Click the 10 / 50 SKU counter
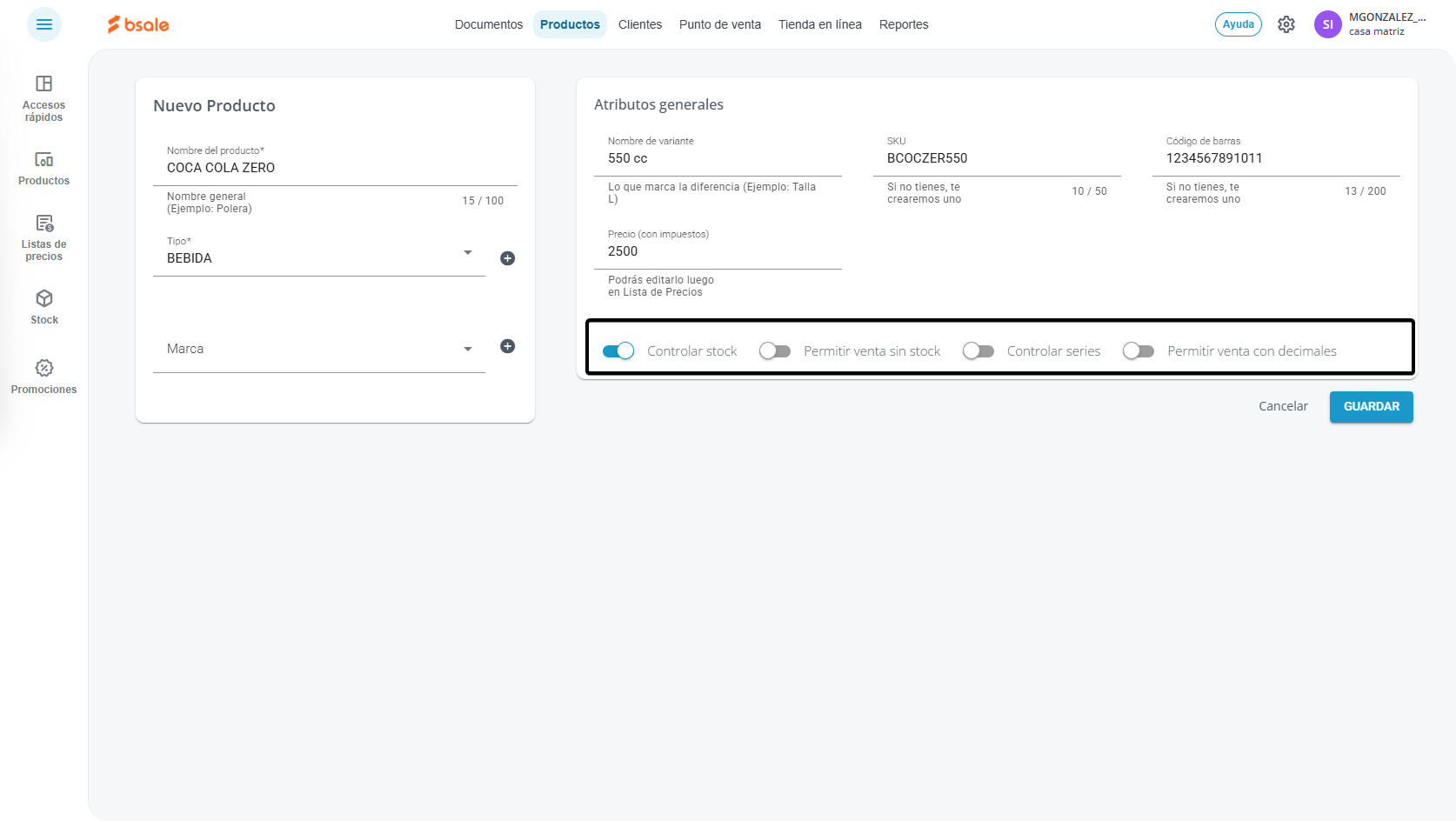Image resolution: width=1456 pixels, height=821 pixels. (x=1089, y=191)
